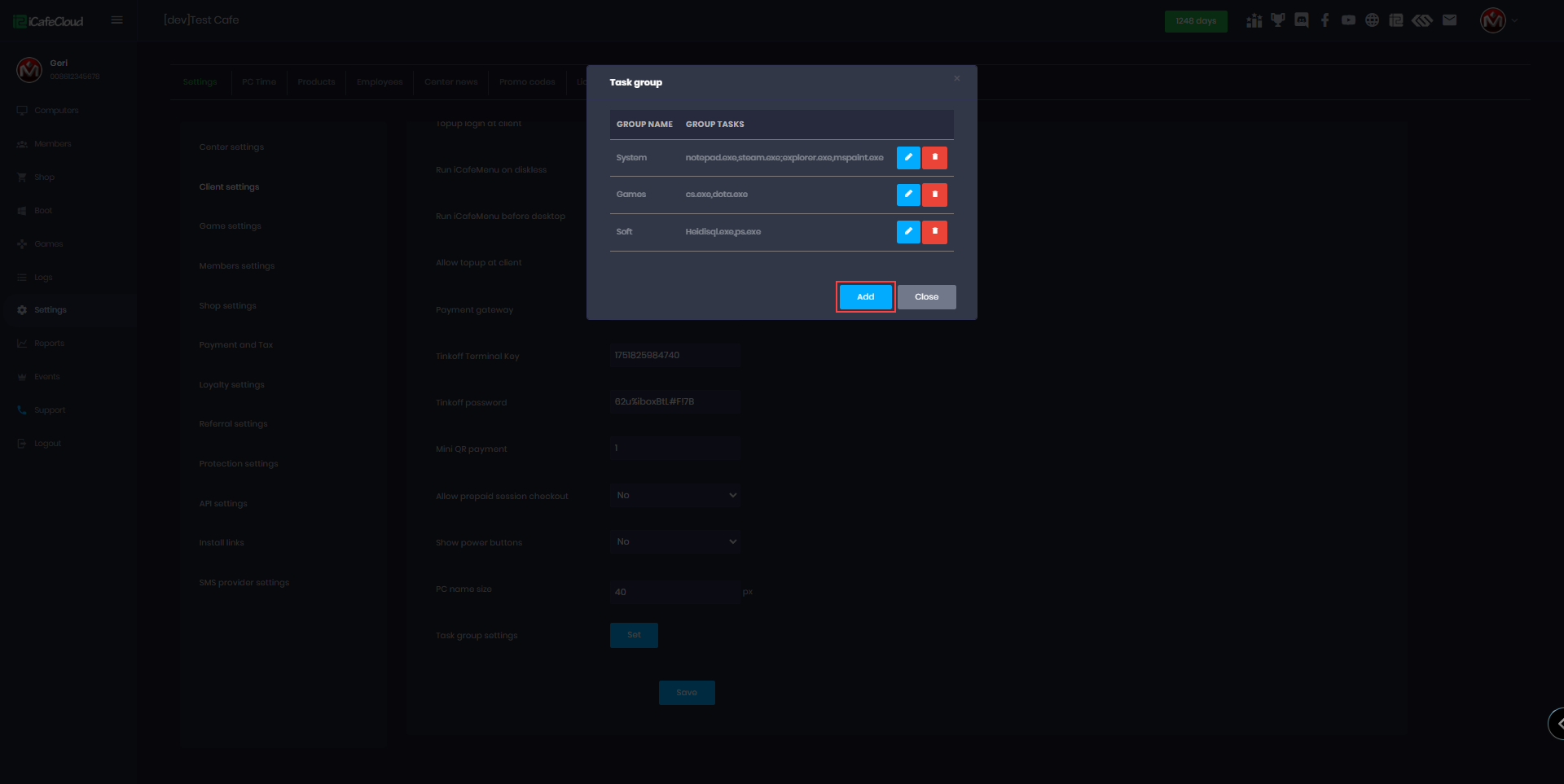The image size is (1564, 784).
Task: Open Reports in the sidebar
Action: 50,344
